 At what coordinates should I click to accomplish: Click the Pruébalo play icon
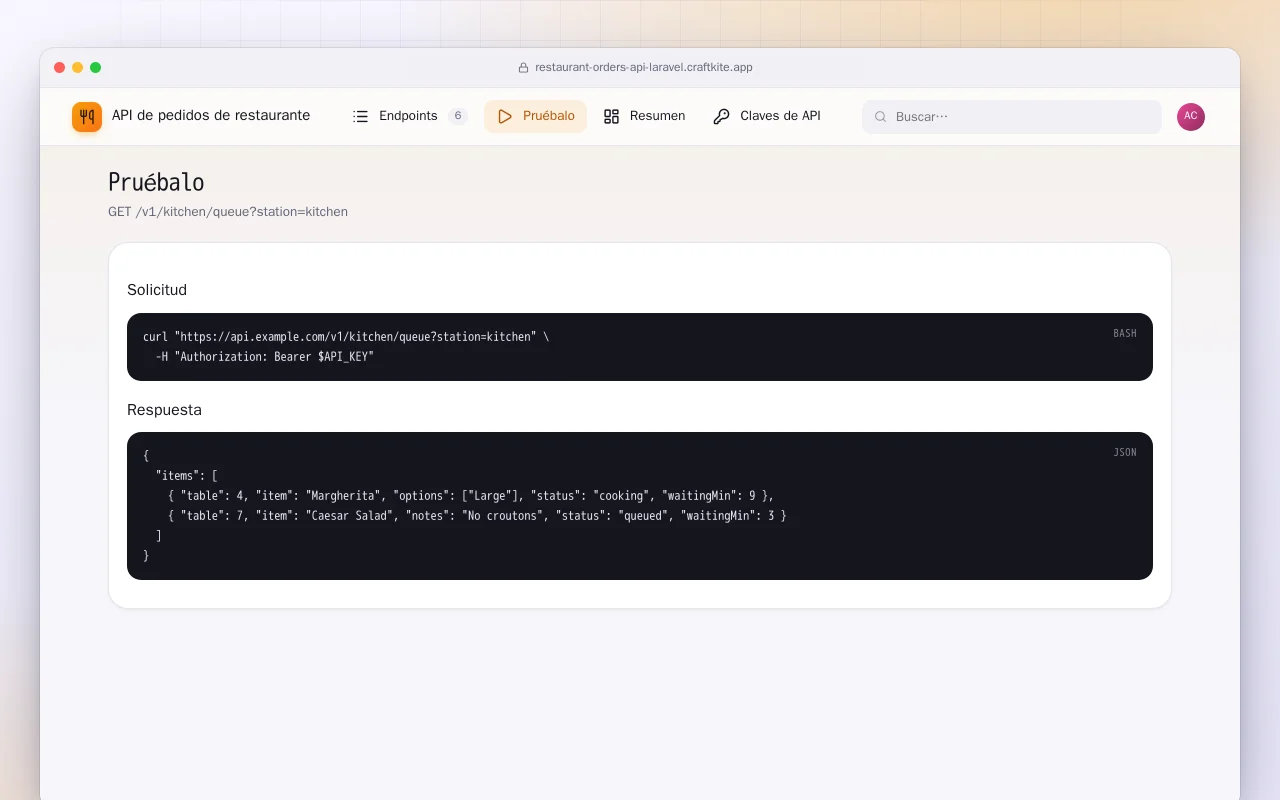(x=505, y=116)
